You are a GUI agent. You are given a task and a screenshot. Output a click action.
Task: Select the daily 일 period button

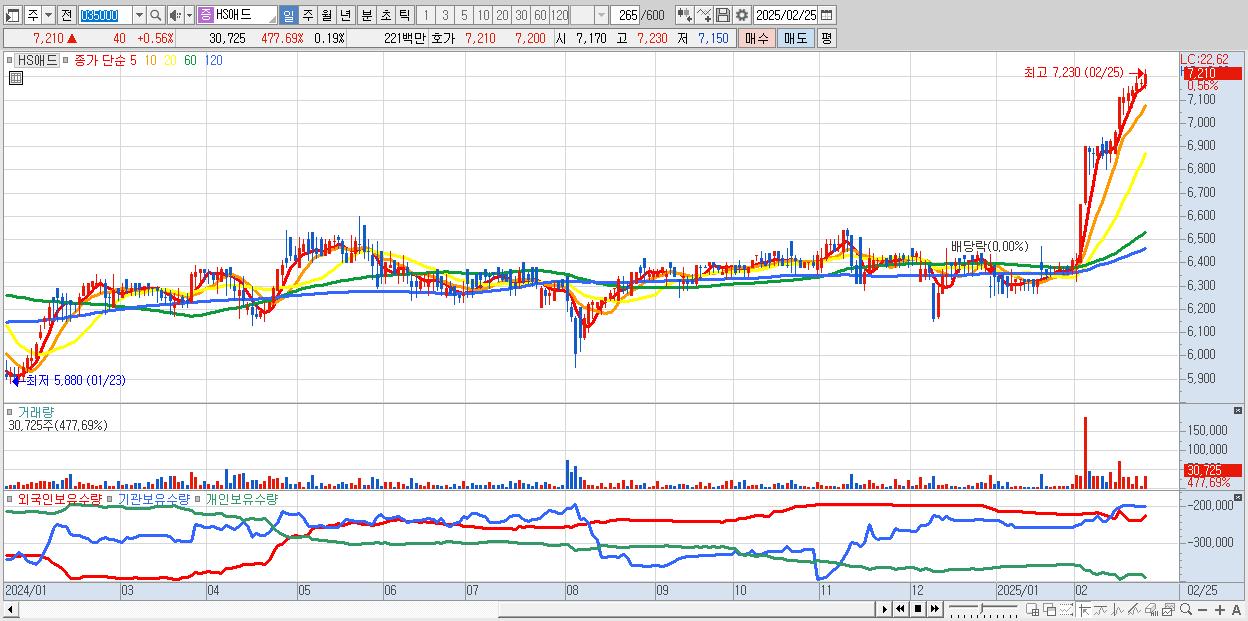pos(288,15)
